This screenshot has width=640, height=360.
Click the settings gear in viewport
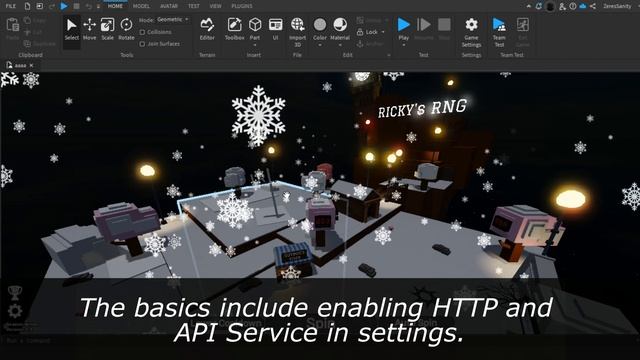(x=15, y=311)
